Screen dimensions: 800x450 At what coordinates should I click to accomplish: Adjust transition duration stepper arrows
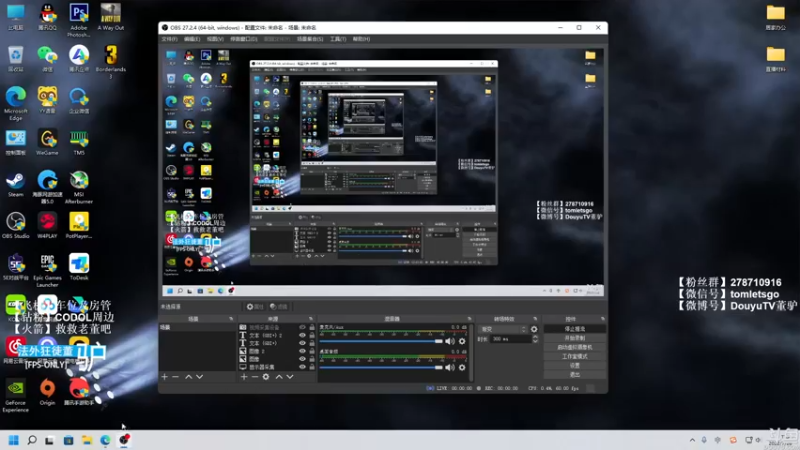(535, 339)
